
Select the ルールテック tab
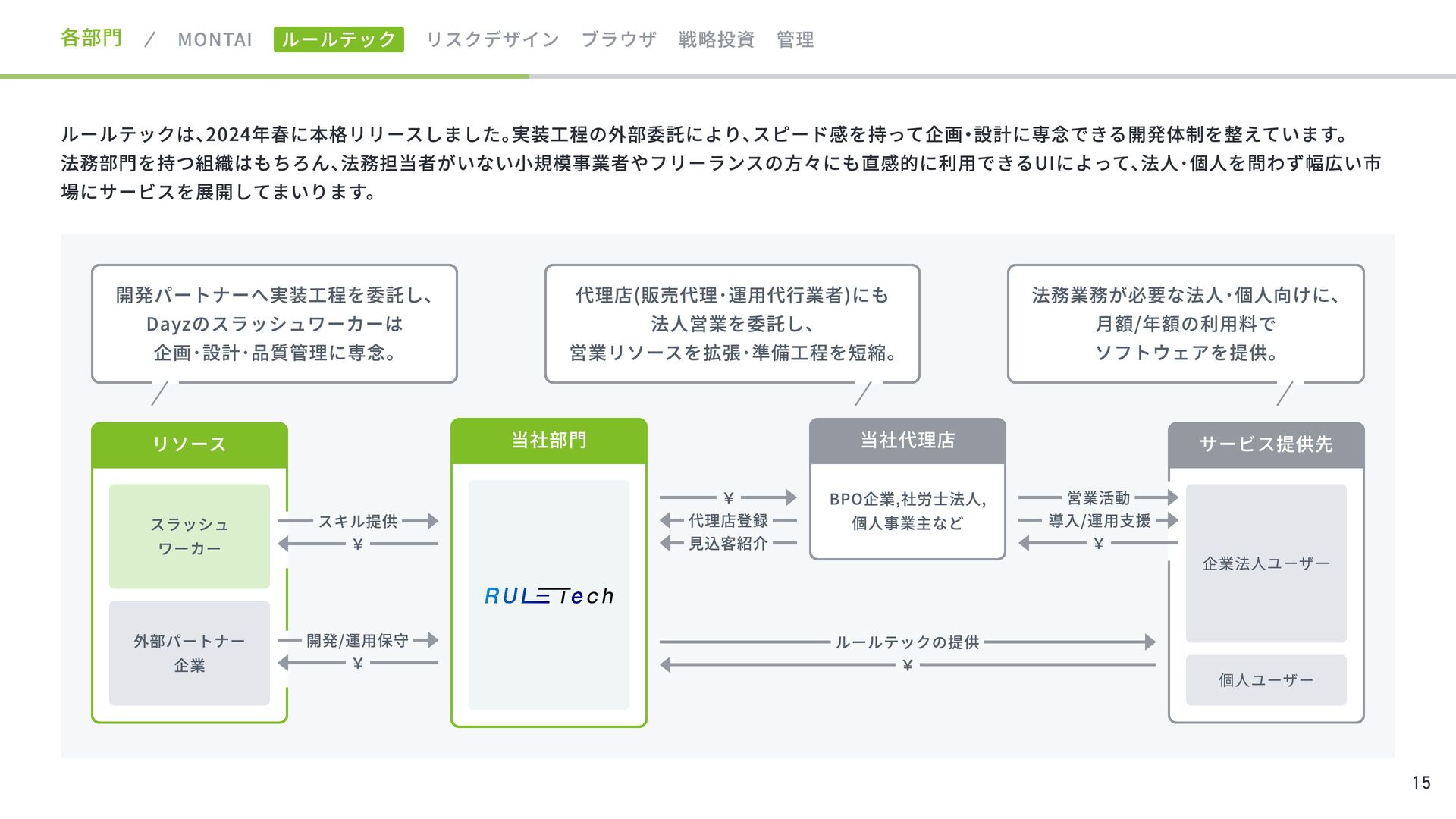tap(338, 39)
